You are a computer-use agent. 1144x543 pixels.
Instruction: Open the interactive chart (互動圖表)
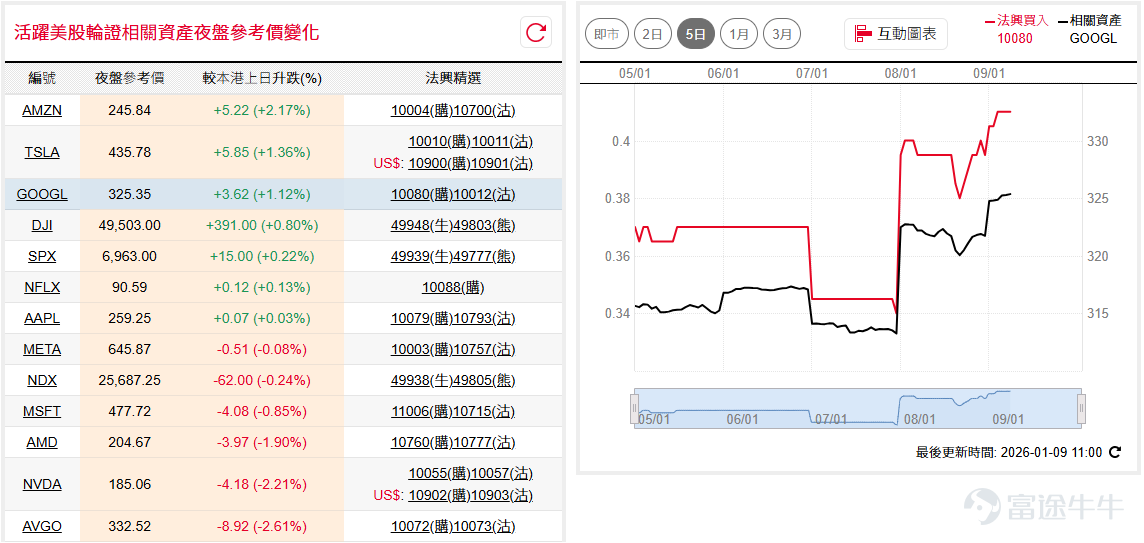point(896,34)
